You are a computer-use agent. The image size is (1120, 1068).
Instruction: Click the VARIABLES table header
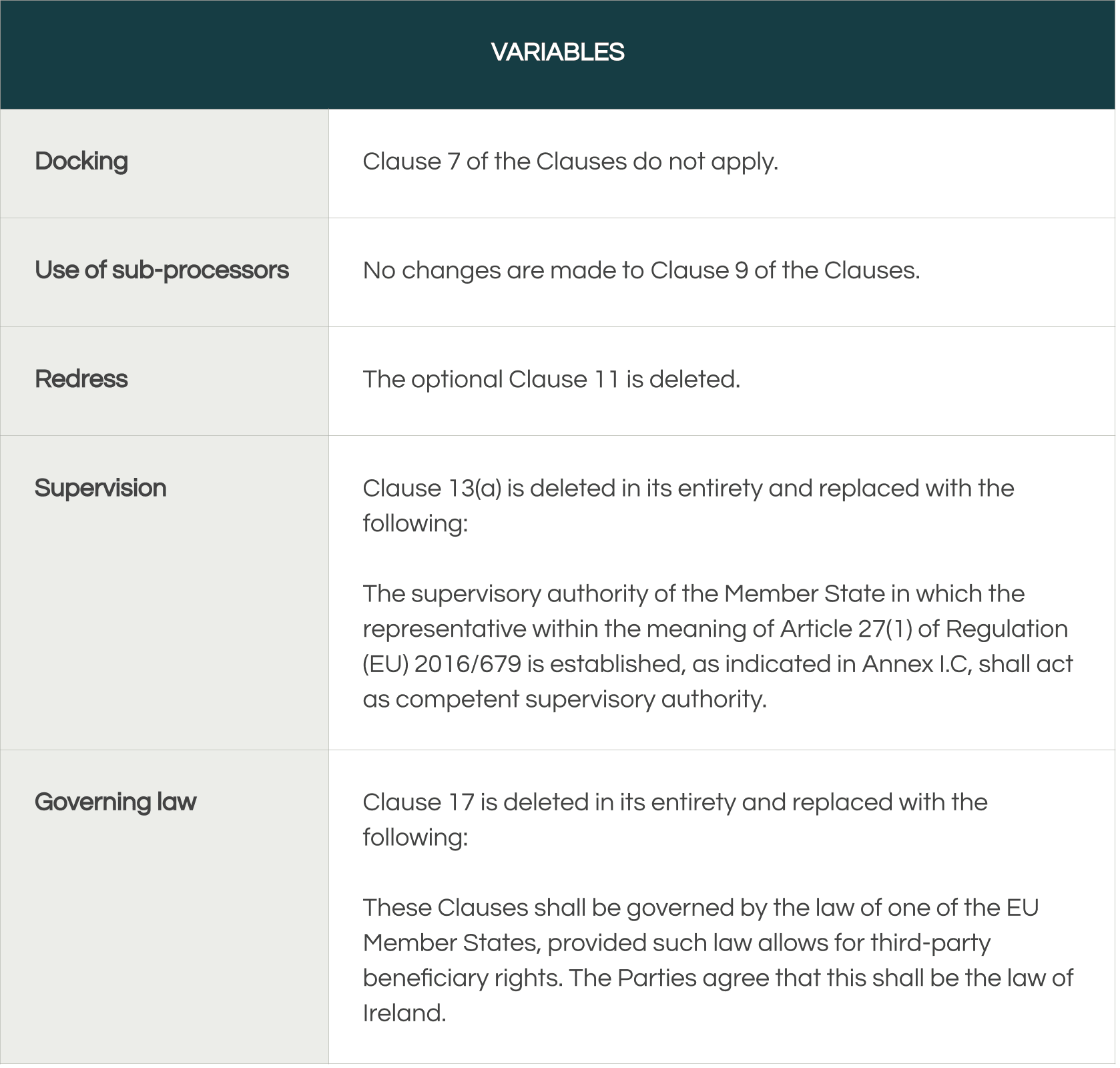coord(557,52)
